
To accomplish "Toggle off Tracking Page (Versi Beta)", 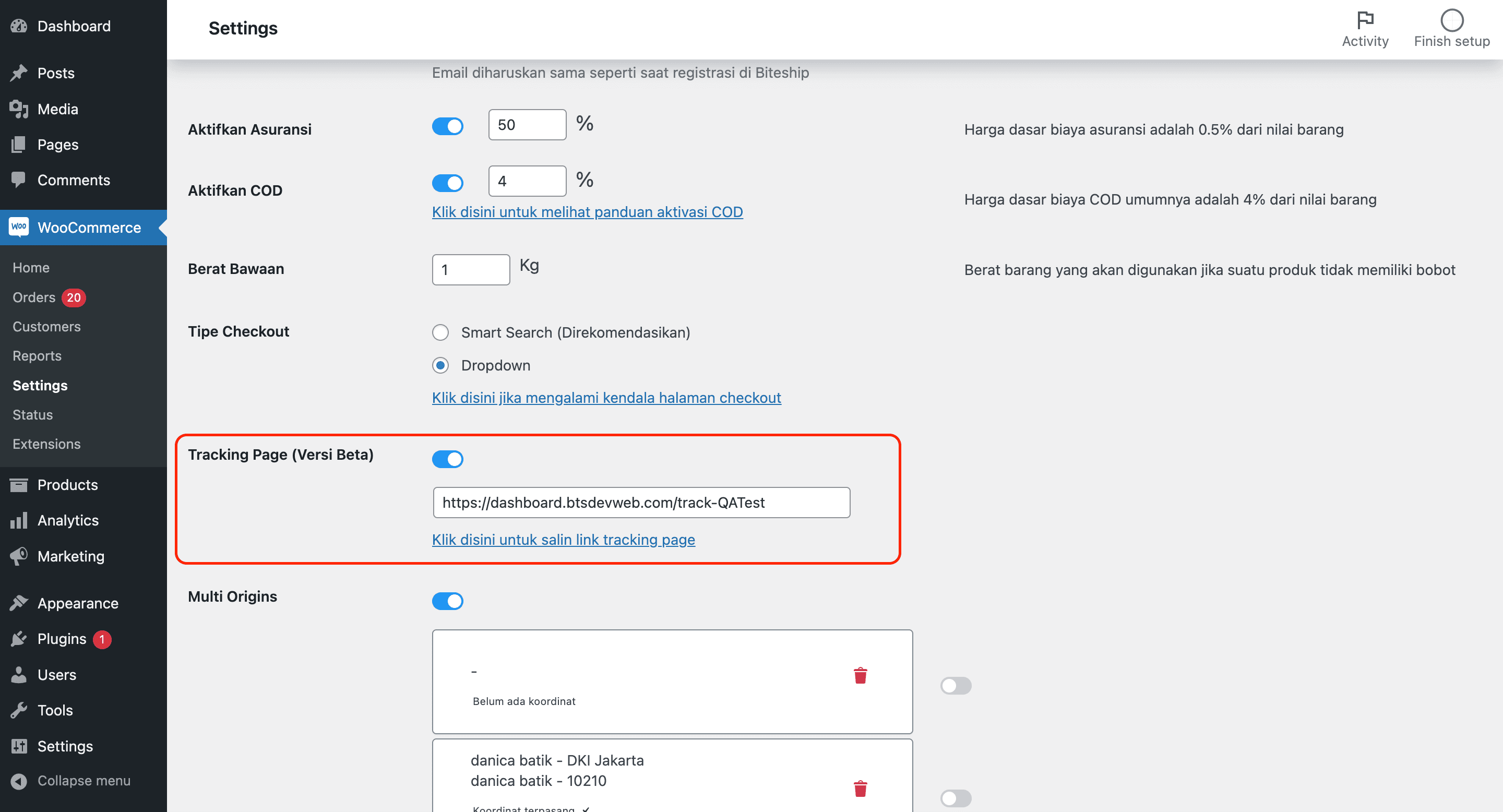I will [448, 459].
